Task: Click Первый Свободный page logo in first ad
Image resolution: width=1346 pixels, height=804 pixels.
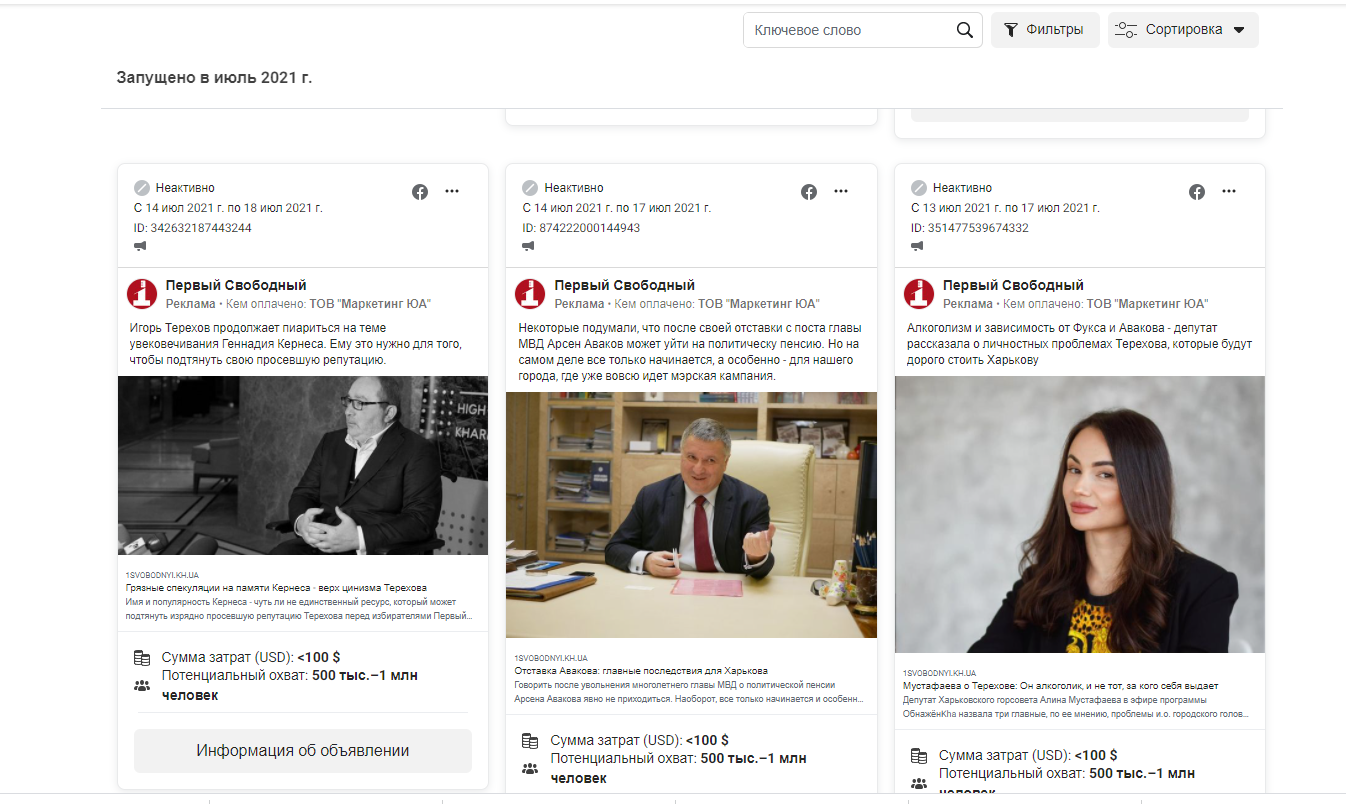Action: point(142,294)
